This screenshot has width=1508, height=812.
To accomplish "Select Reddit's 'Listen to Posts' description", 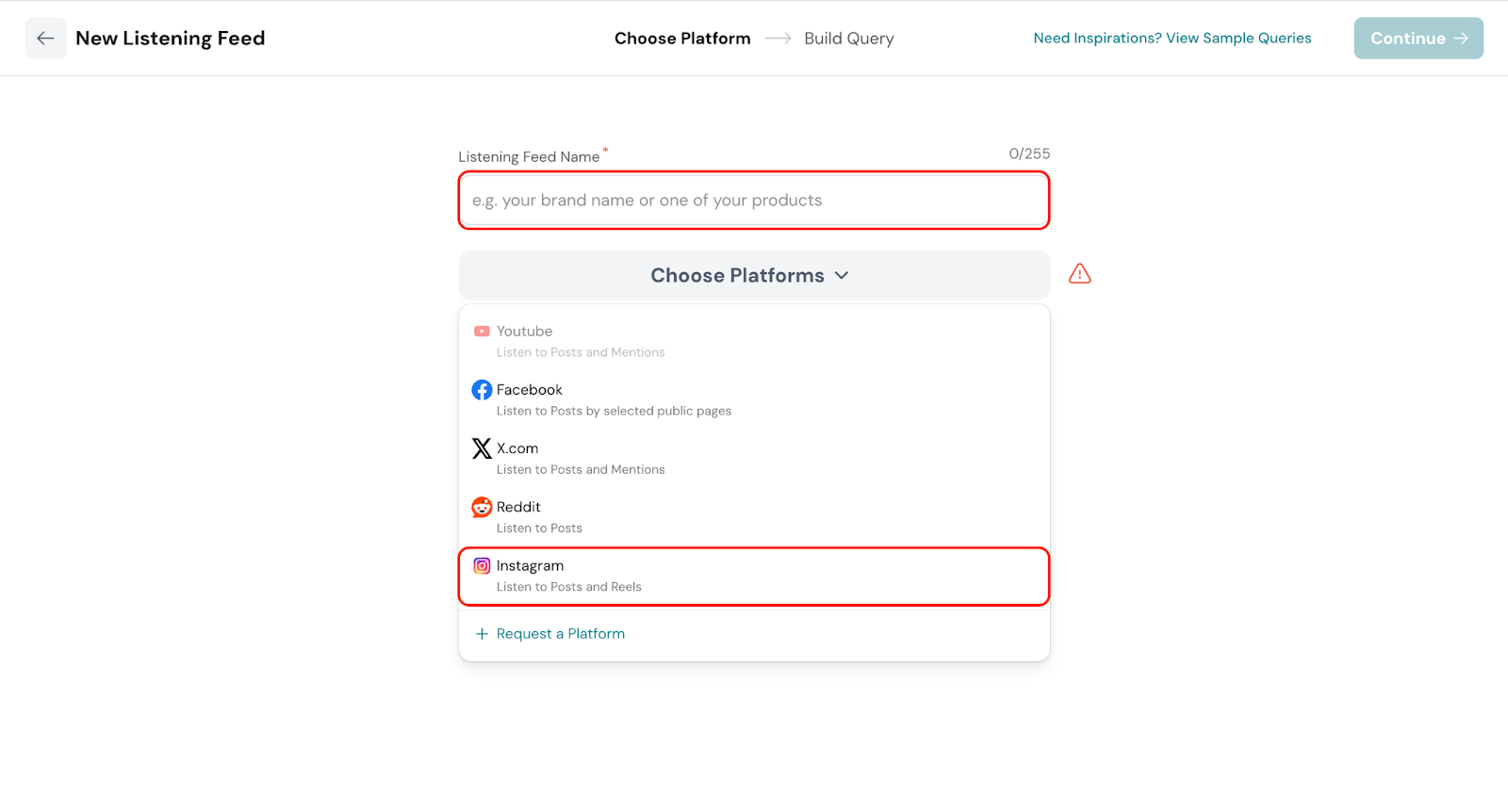I will point(539,528).
